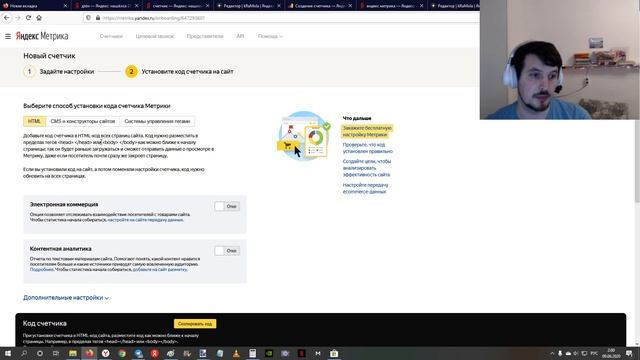Click the microphone icon in the system tray
Viewport: 640px width, 360px height.
click(x=560, y=353)
